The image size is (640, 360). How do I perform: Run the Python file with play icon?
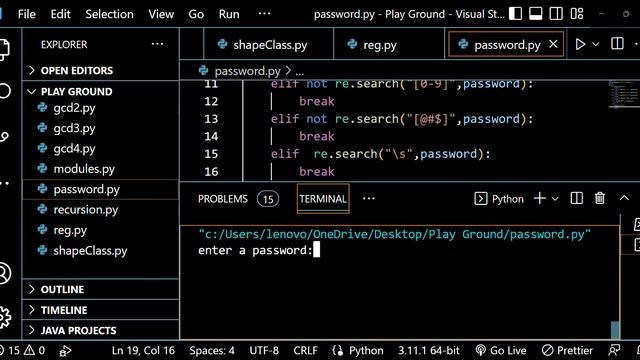pos(580,44)
